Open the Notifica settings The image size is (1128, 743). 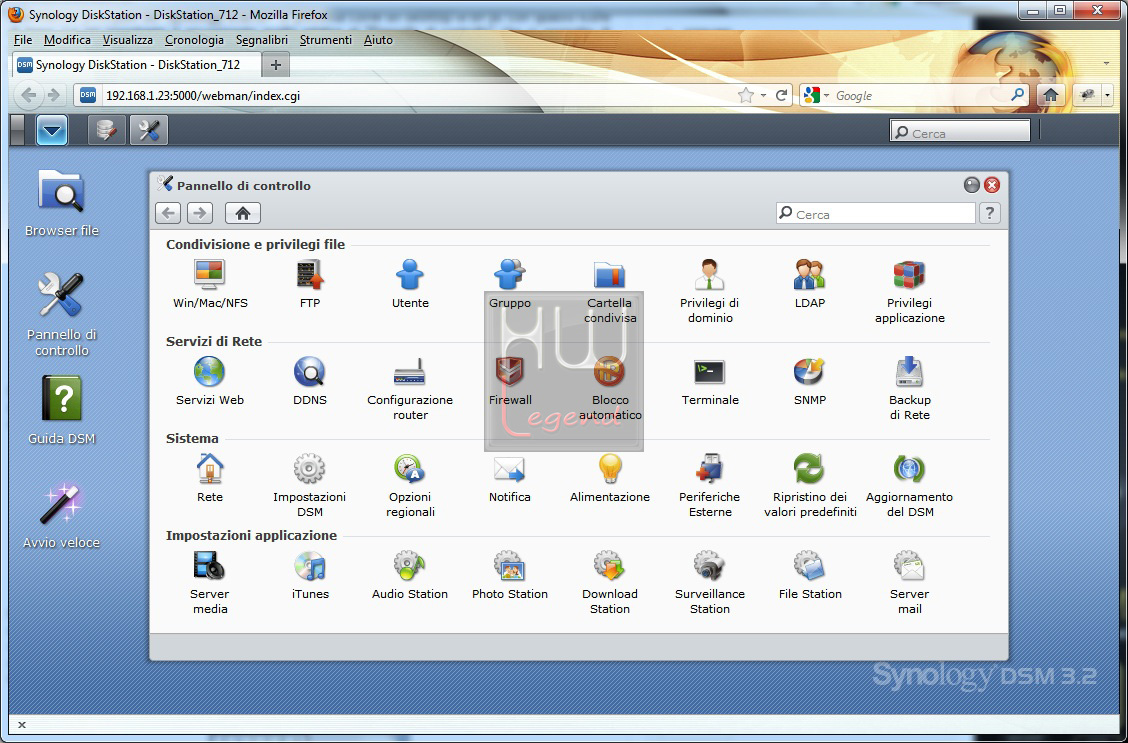coord(510,478)
